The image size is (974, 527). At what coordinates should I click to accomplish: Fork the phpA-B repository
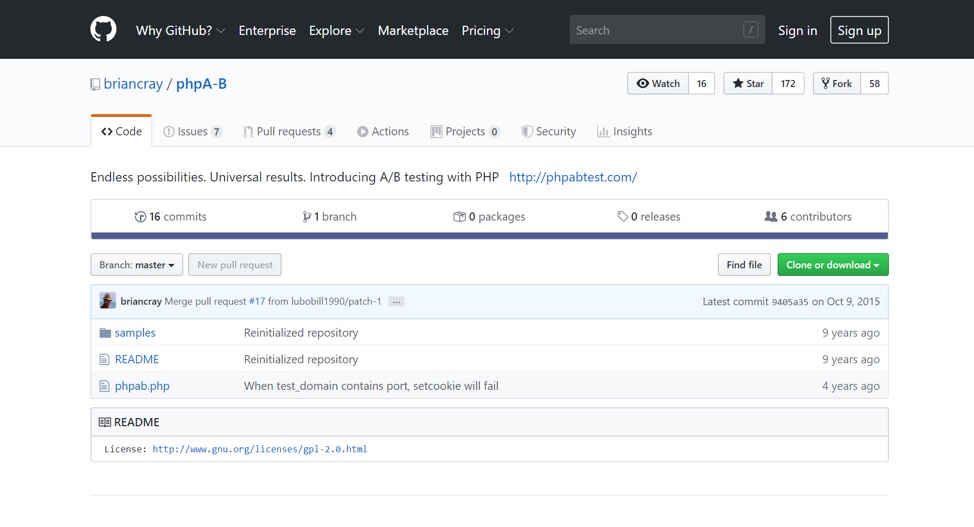pos(837,83)
